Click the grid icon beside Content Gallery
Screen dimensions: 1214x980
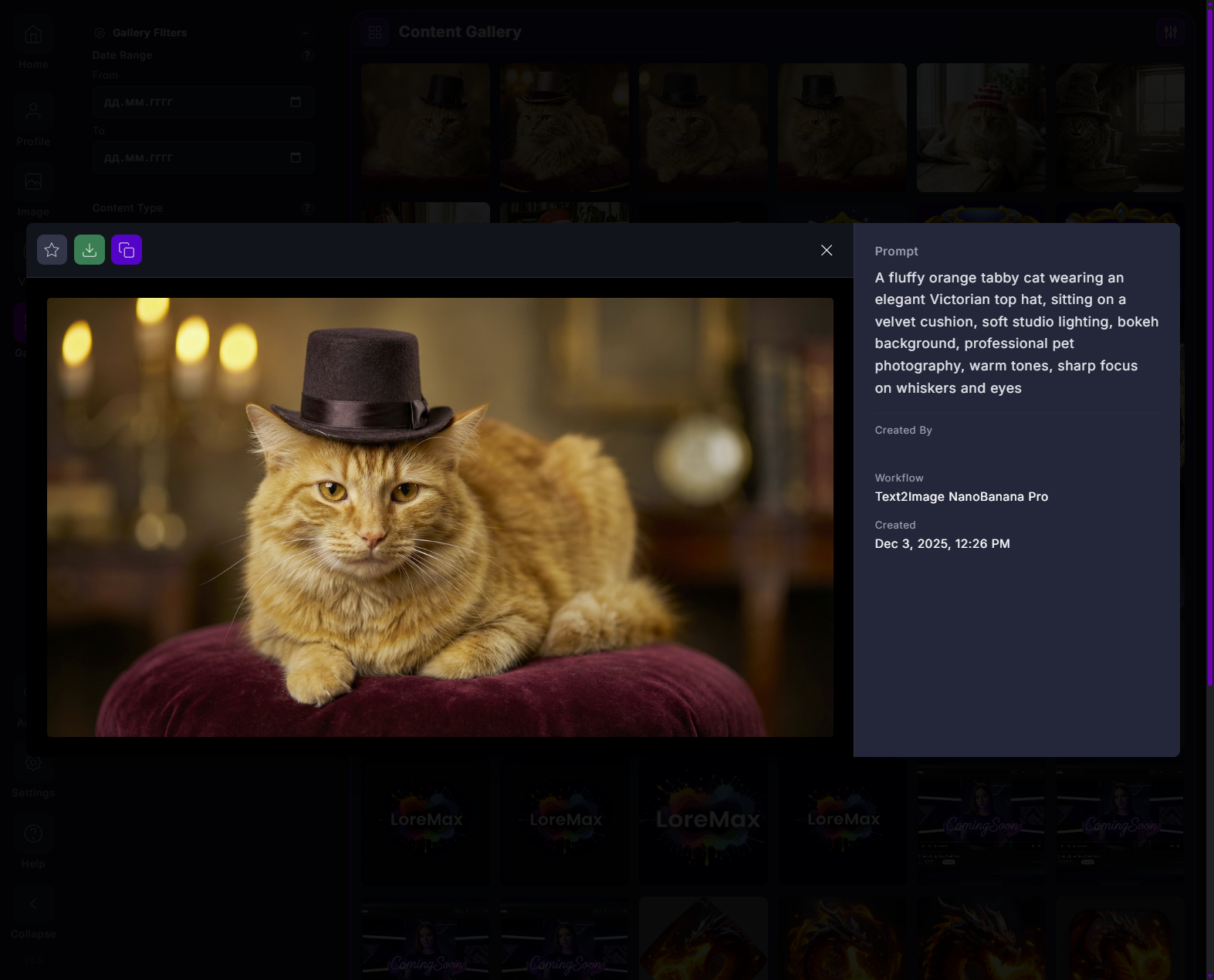pos(375,32)
